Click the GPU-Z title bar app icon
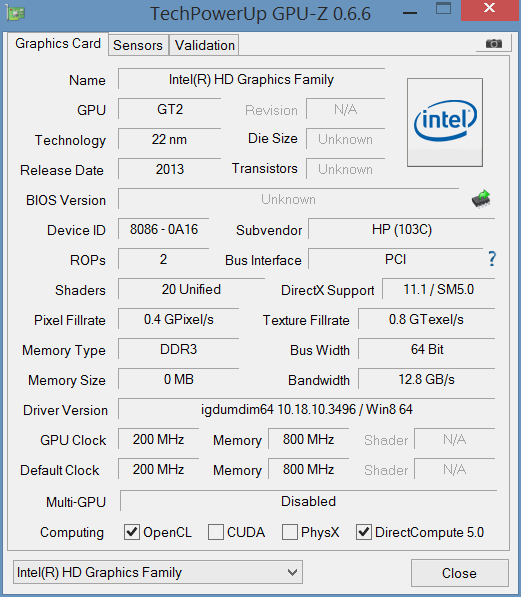The width and height of the screenshot is (521, 597). [16, 13]
